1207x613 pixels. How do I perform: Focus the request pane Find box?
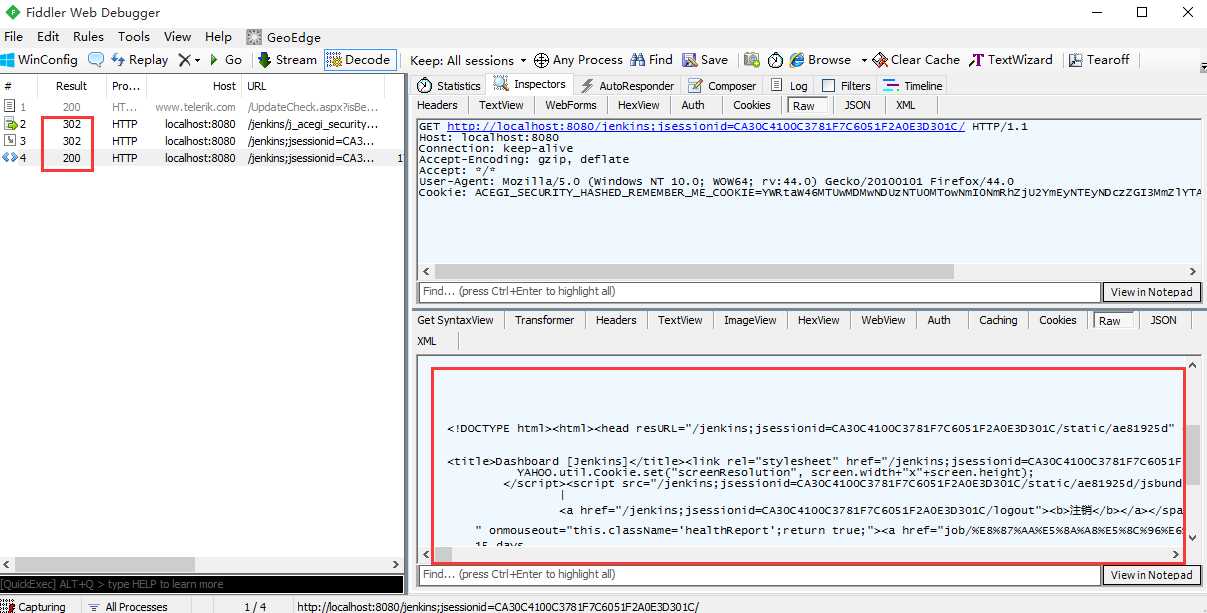click(758, 292)
